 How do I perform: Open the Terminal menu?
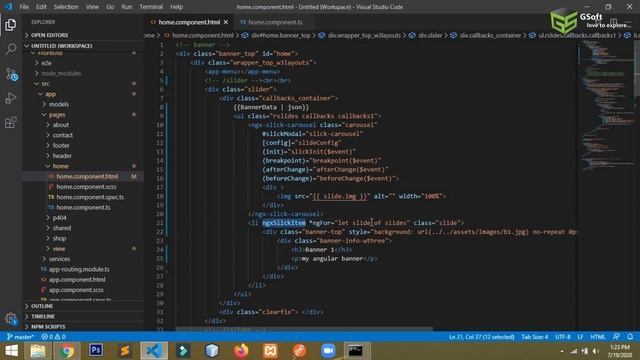151,7
